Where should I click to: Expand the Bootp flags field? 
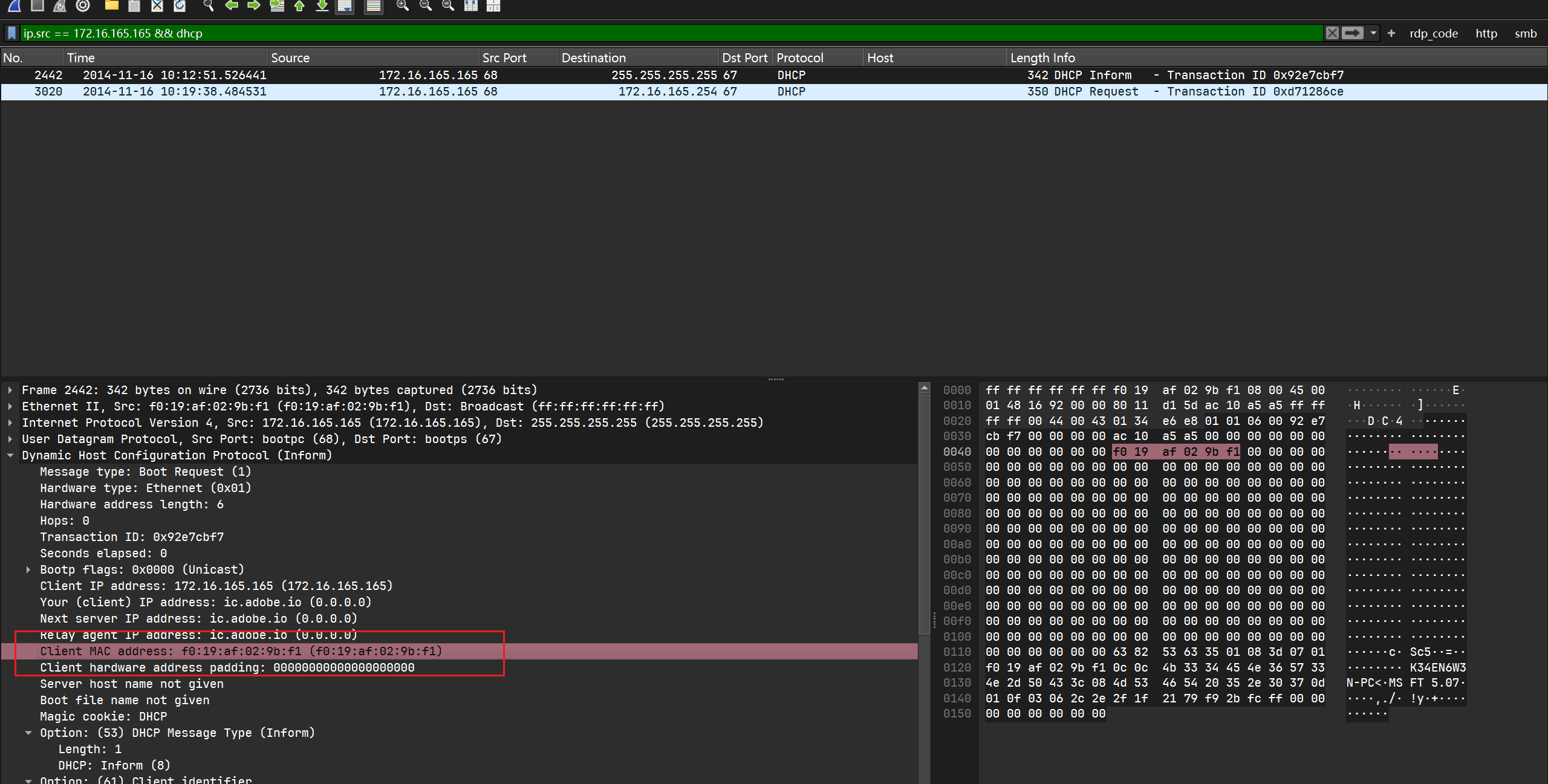[28, 570]
